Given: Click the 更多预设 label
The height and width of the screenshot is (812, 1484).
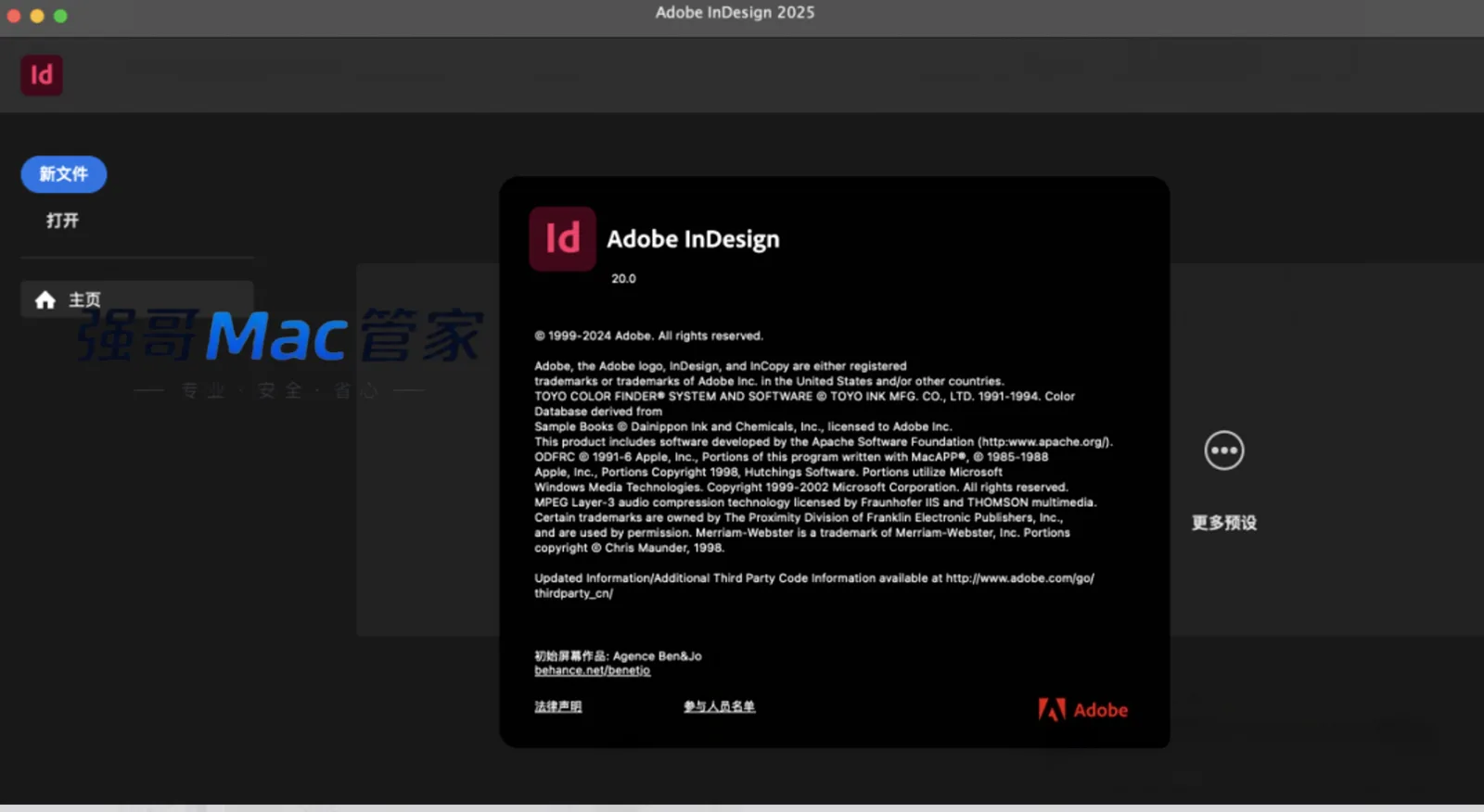Looking at the screenshot, I should [x=1224, y=523].
